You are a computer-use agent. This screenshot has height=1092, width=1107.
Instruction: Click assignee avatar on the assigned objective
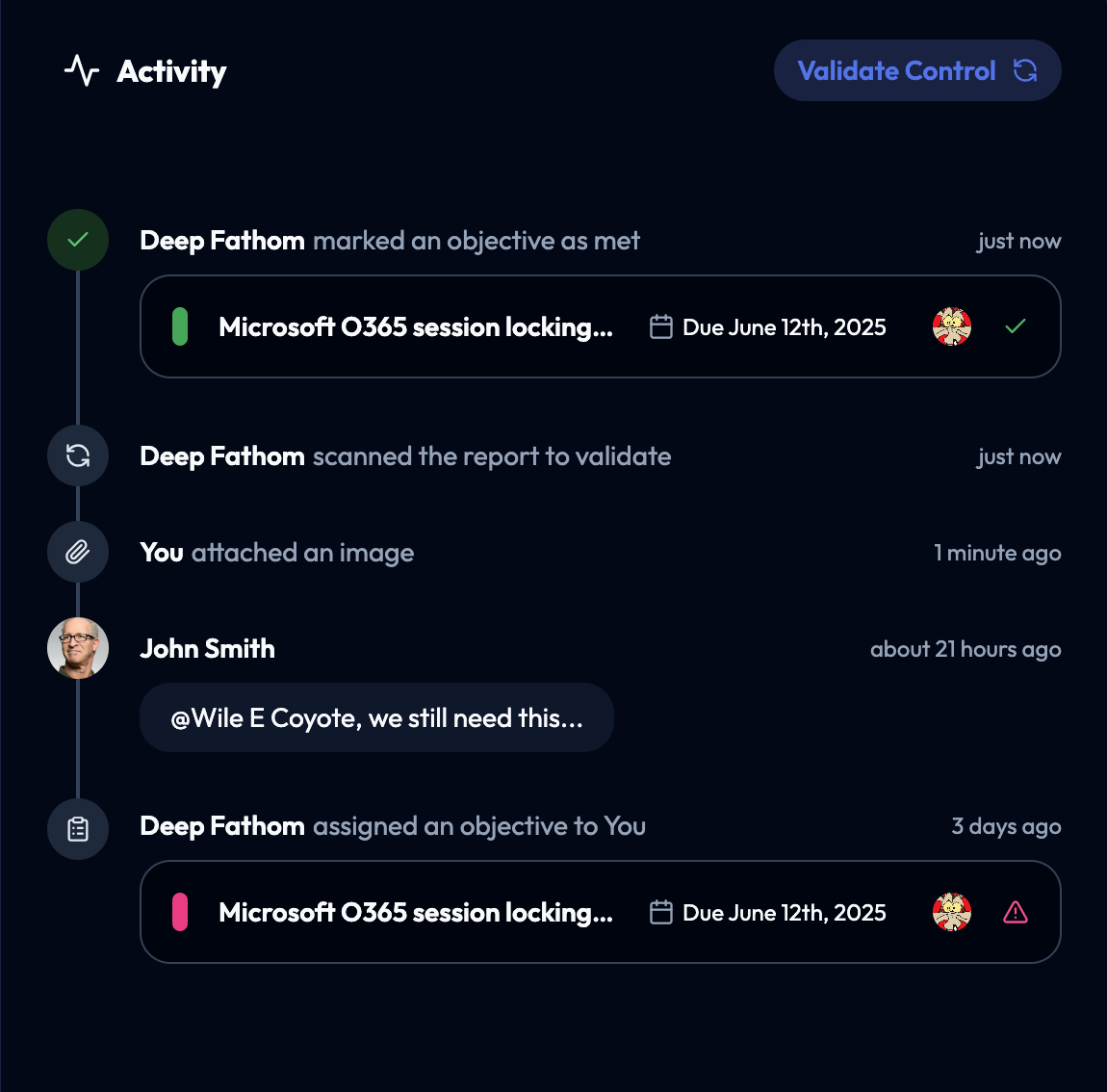pyautogui.click(x=952, y=912)
